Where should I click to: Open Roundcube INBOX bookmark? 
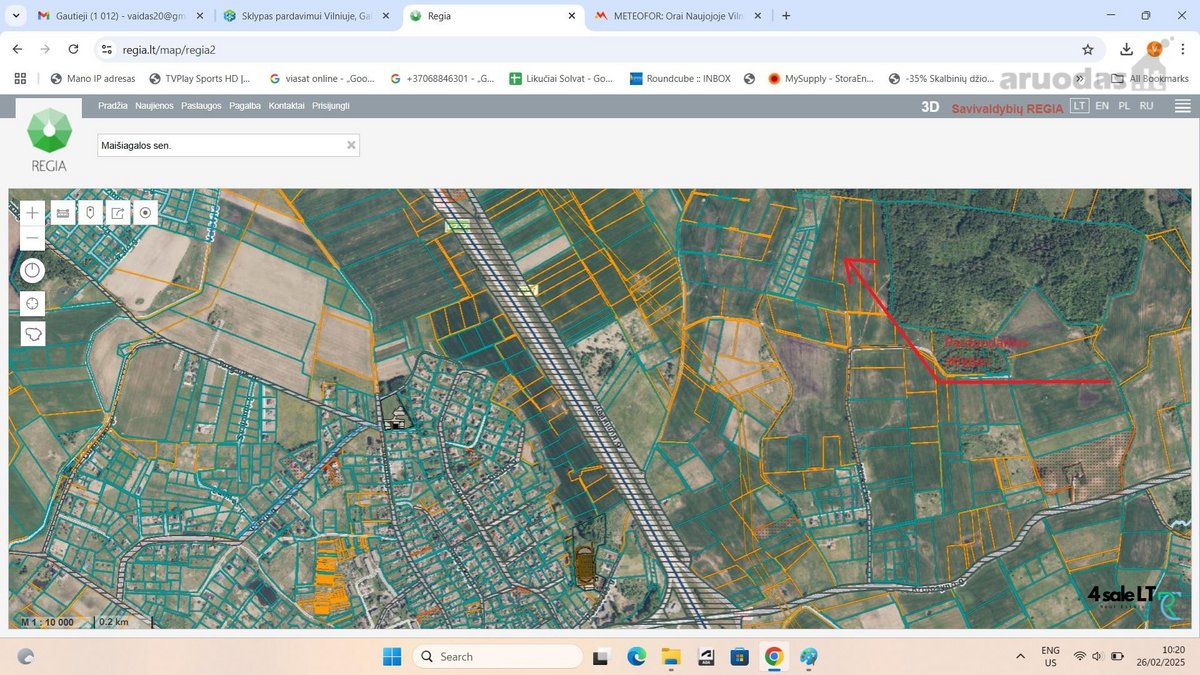[x=680, y=78]
